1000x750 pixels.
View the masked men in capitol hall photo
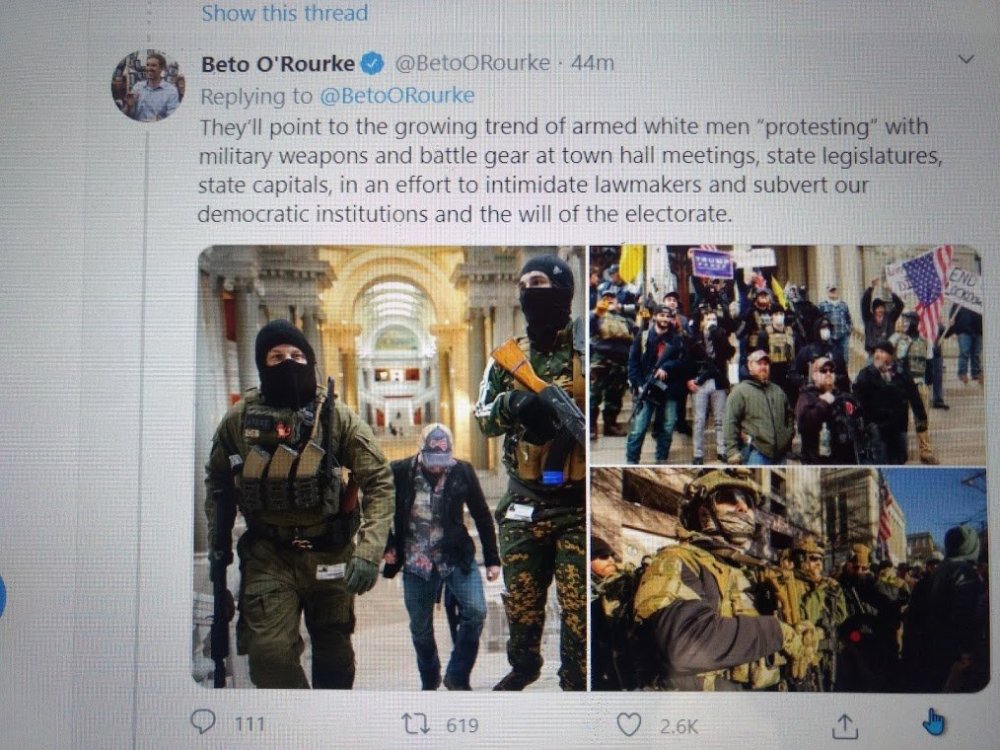(390, 467)
